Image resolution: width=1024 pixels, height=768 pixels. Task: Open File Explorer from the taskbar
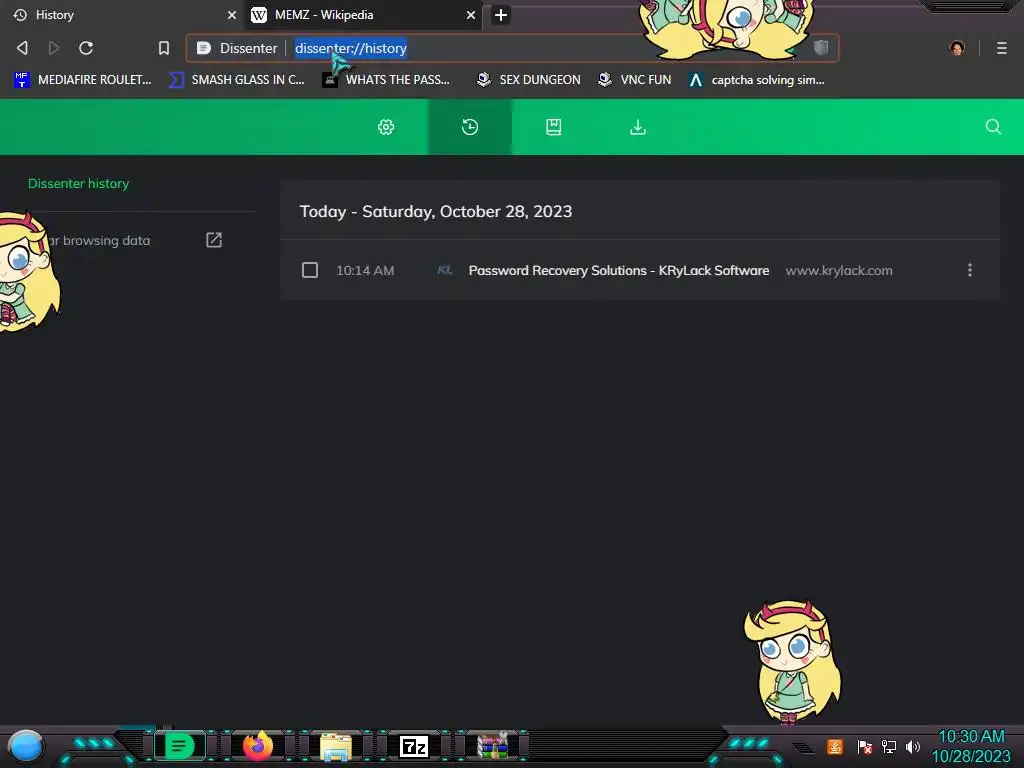pyautogui.click(x=336, y=747)
